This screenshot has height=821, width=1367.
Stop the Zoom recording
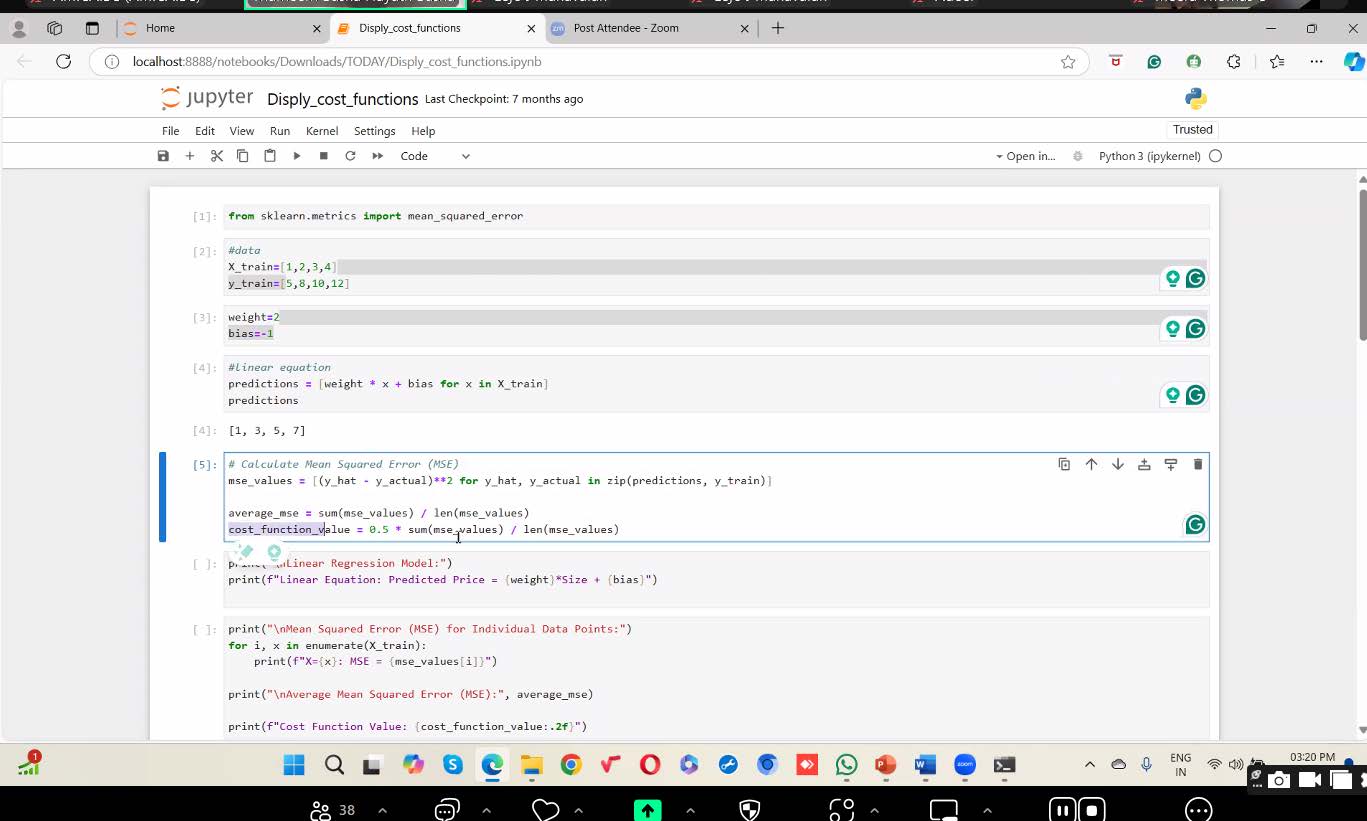tap(1091, 810)
